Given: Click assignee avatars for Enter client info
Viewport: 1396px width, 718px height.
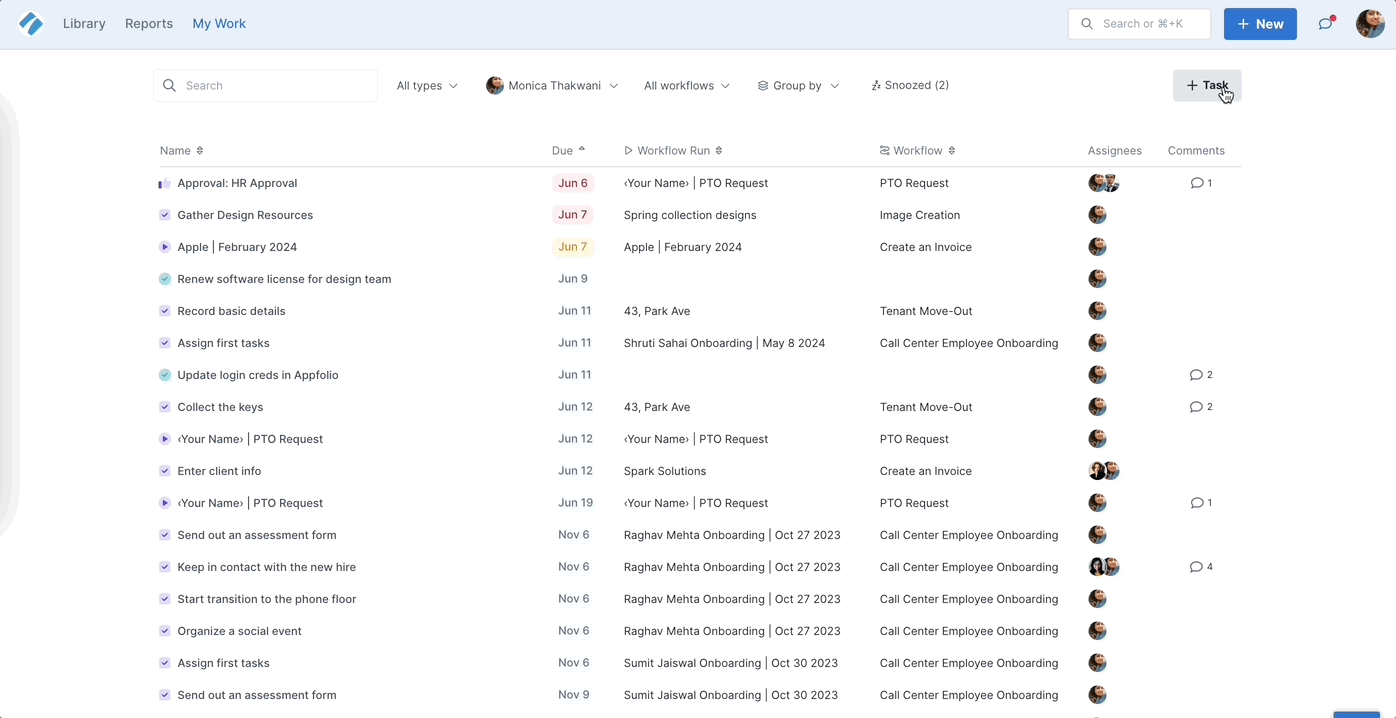Looking at the screenshot, I should point(1103,471).
